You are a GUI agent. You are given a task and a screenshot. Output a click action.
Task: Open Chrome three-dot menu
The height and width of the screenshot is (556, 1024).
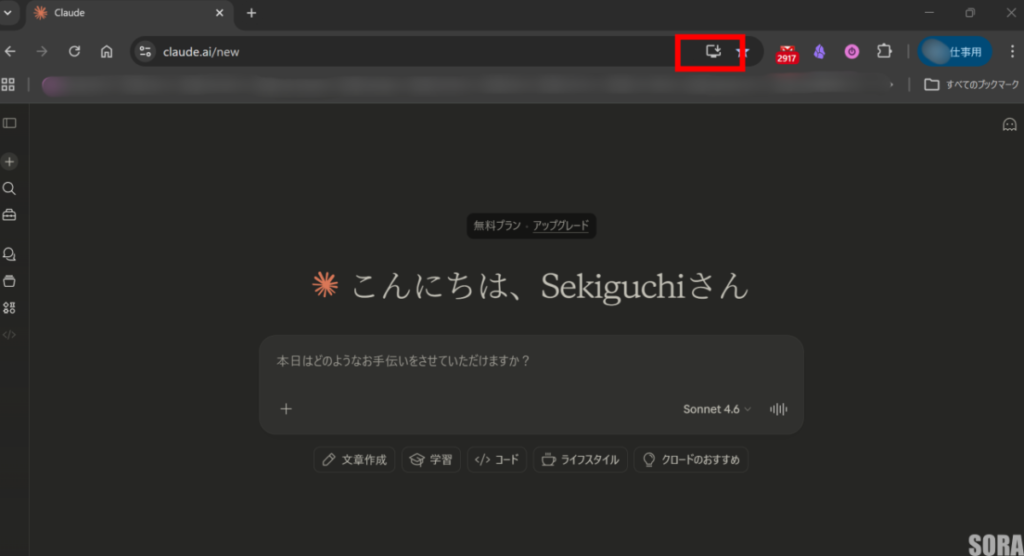(x=1012, y=52)
